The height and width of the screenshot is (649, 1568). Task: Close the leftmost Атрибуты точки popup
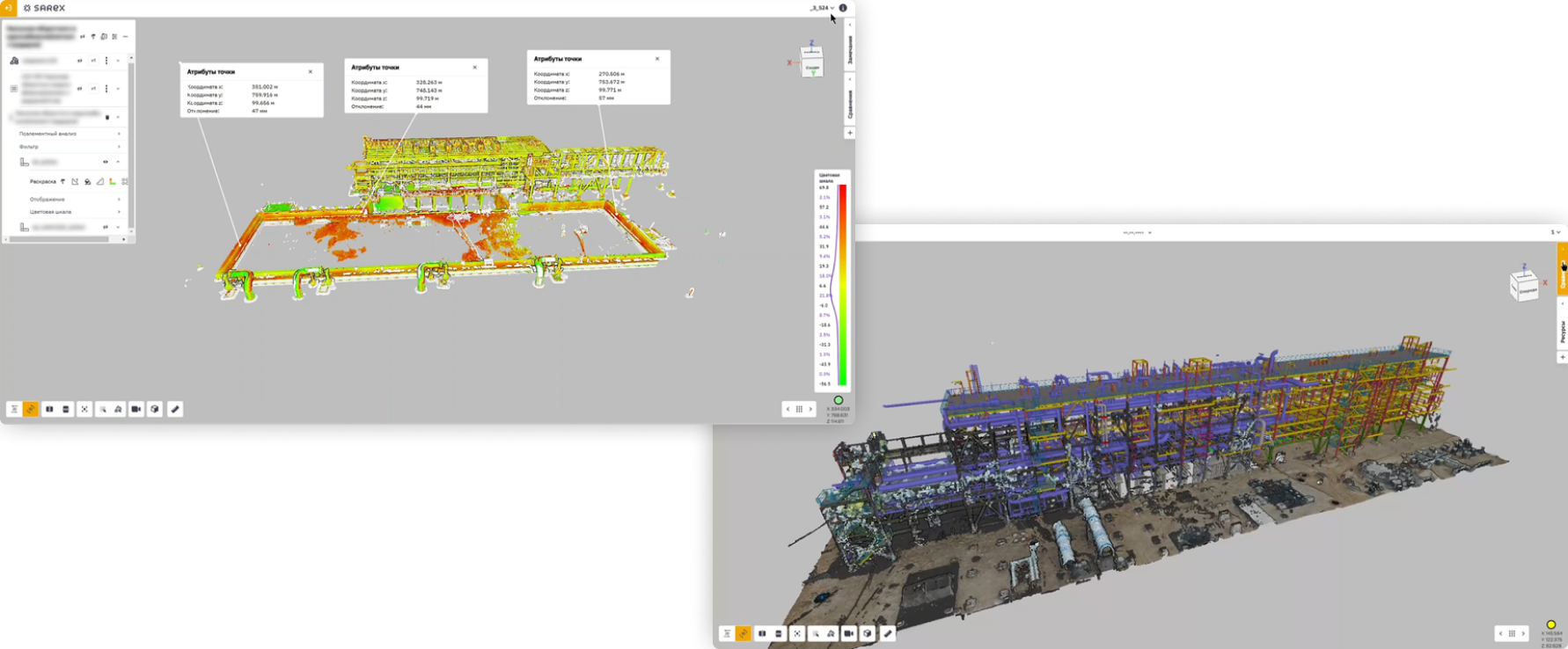point(311,72)
